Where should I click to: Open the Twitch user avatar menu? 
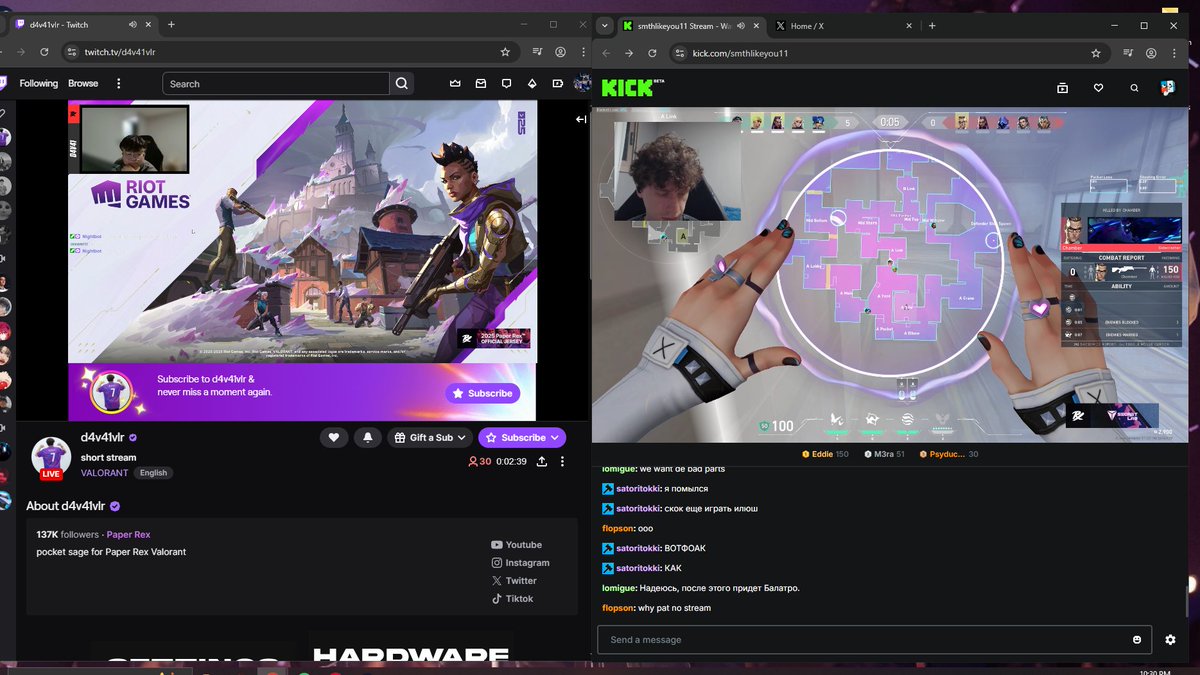[x=582, y=84]
